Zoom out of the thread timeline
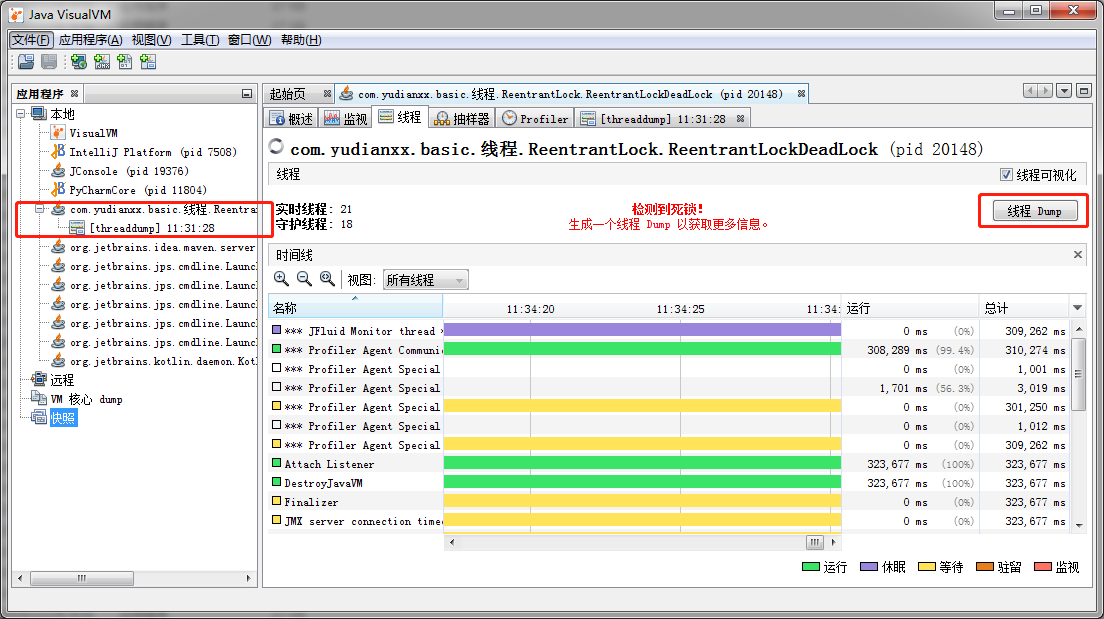 pos(304,278)
